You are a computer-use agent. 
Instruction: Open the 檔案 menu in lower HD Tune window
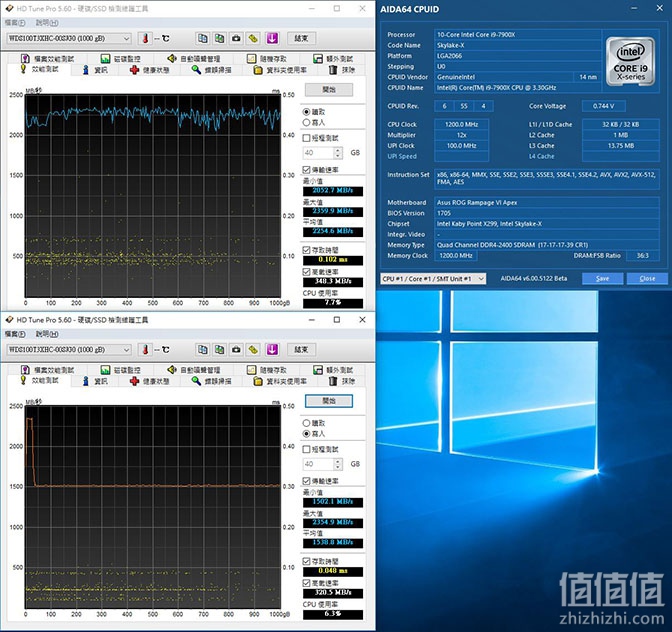coord(15,334)
